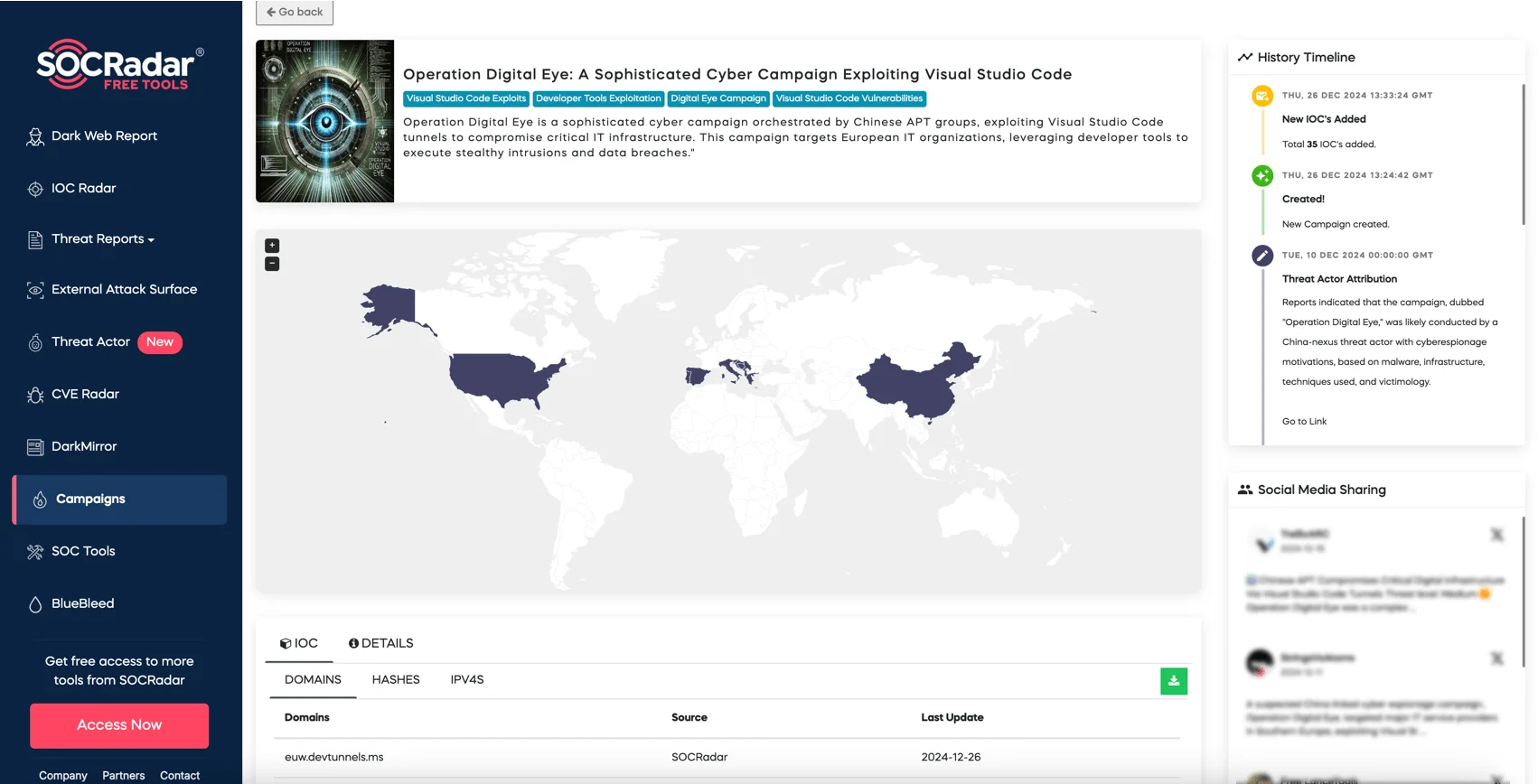The width and height of the screenshot is (1538, 784).
Task: Select the euw.devtunnels.ms domain entry
Action: click(334, 757)
